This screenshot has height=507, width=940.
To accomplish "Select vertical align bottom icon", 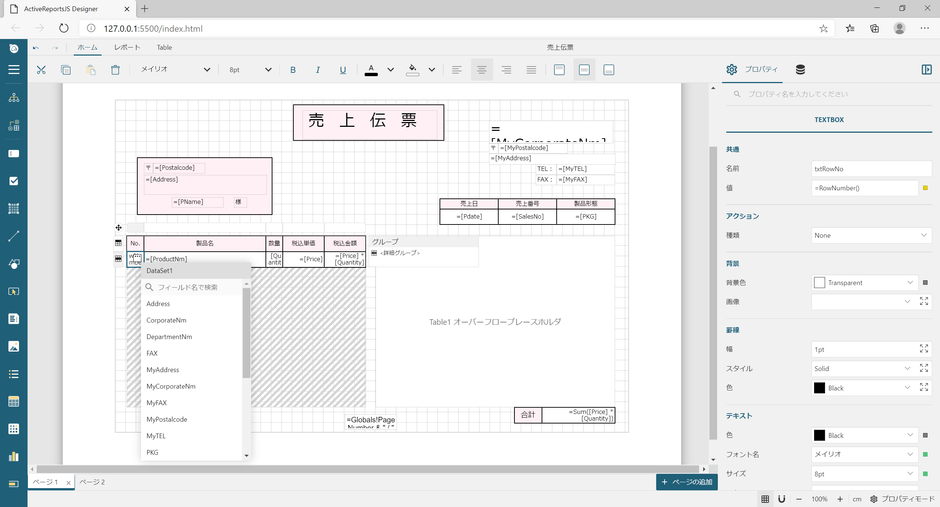I will [x=608, y=70].
